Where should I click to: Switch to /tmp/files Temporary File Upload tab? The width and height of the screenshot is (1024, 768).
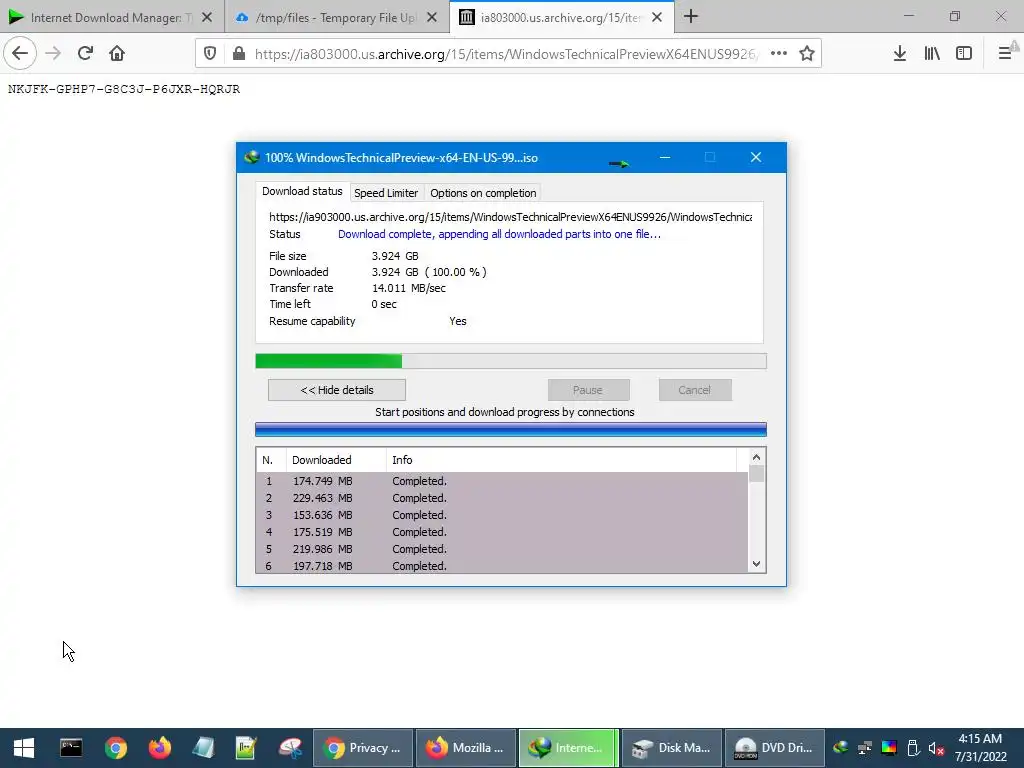(x=328, y=18)
